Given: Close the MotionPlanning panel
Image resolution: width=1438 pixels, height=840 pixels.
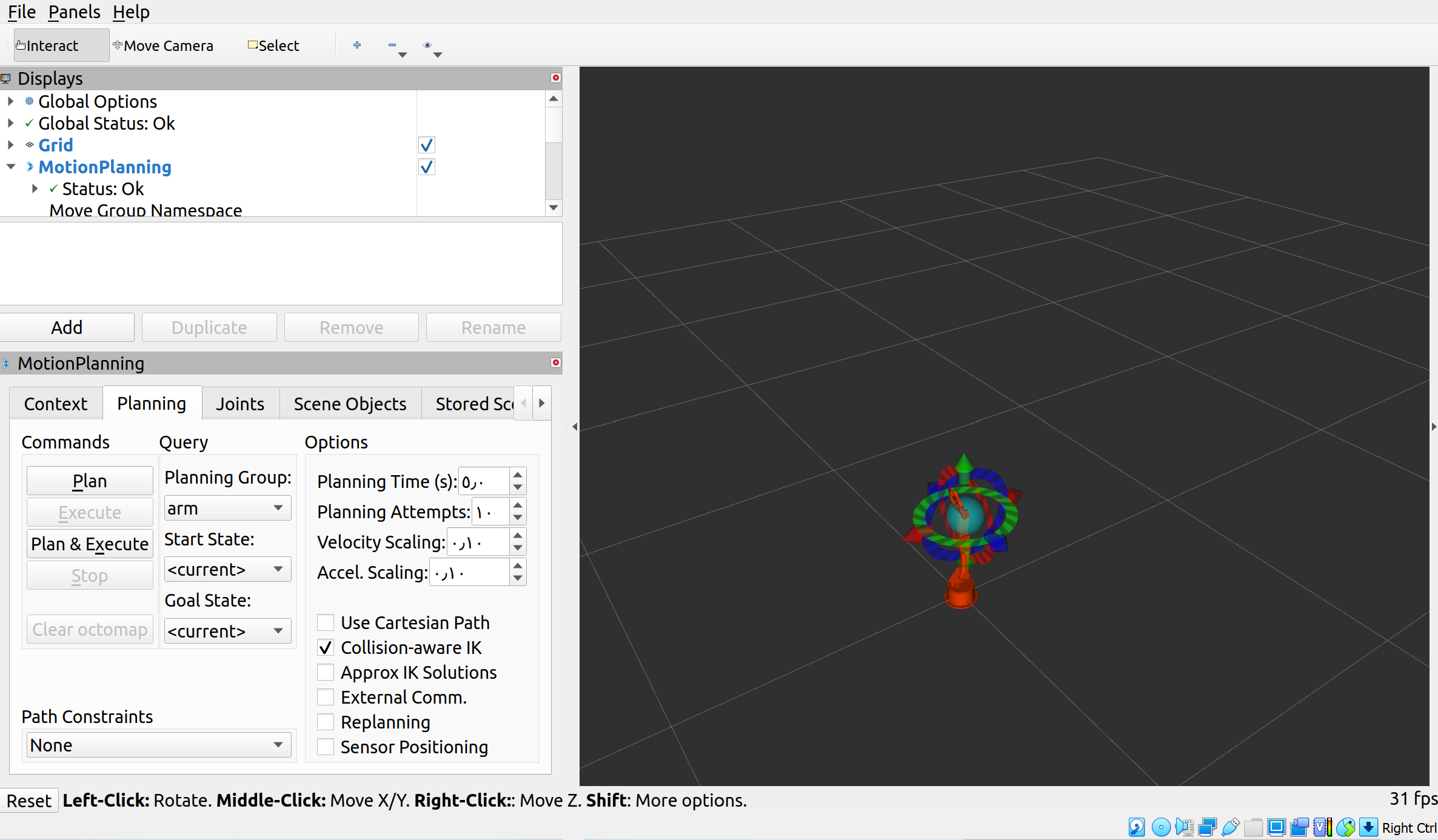Looking at the screenshot, I should point(555,362).
